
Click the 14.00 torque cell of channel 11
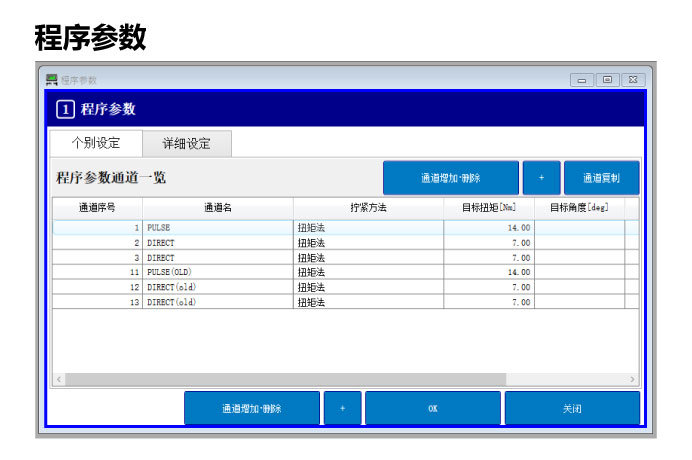[x=489, y=272]
